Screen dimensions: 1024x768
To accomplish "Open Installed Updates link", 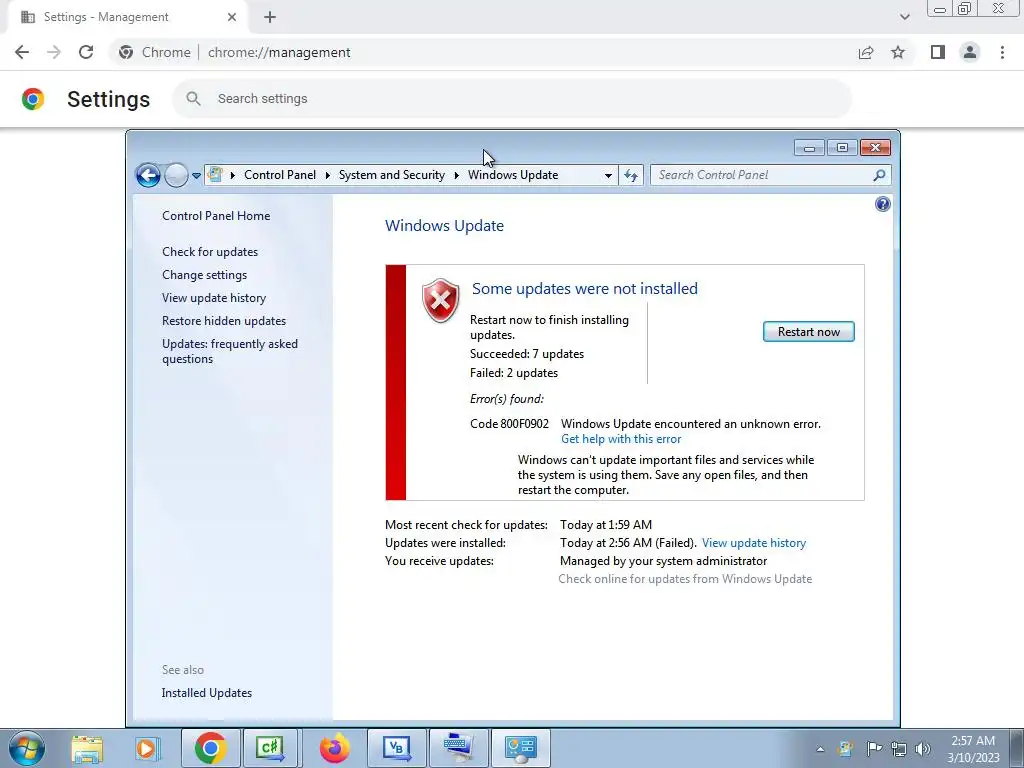I will click(206, 693).
